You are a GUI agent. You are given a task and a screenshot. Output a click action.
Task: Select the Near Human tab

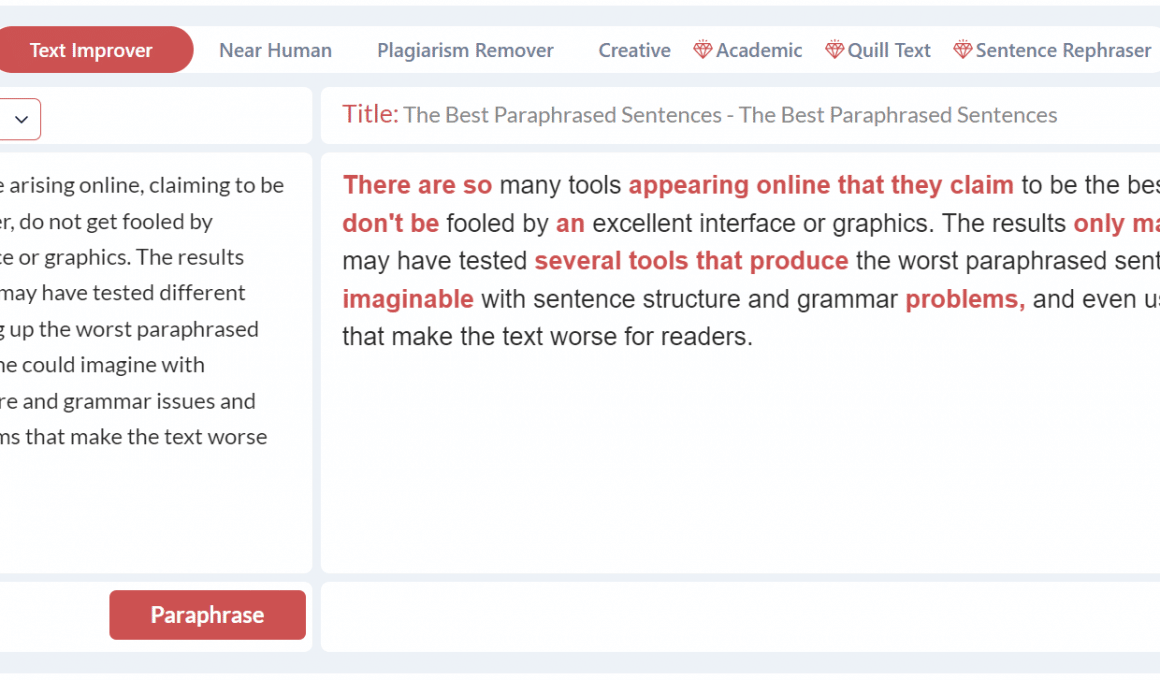coord(275,50)
